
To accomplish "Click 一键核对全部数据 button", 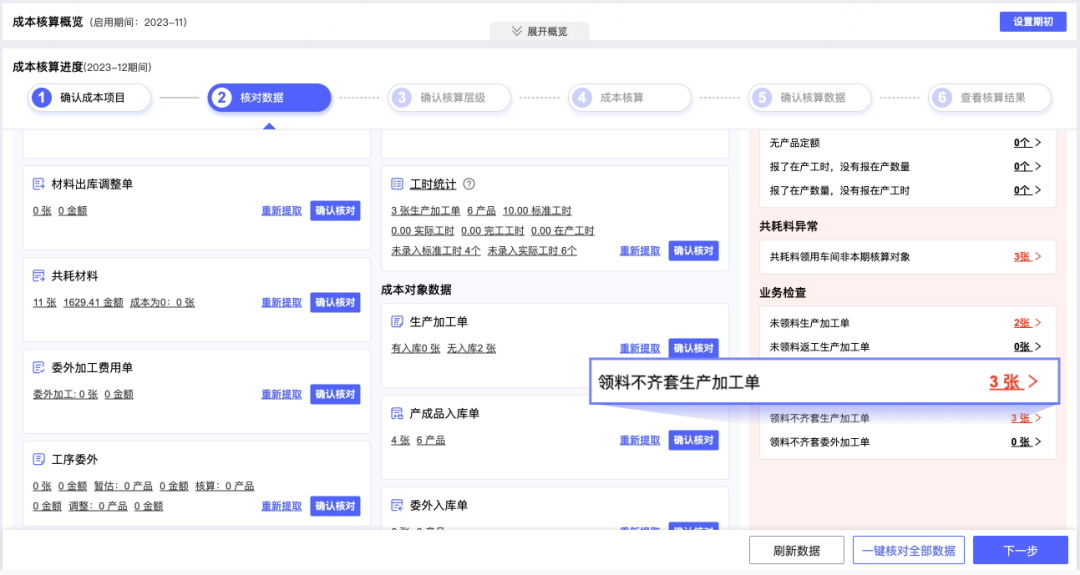I will pyautogui.click(x=908, y=550).
